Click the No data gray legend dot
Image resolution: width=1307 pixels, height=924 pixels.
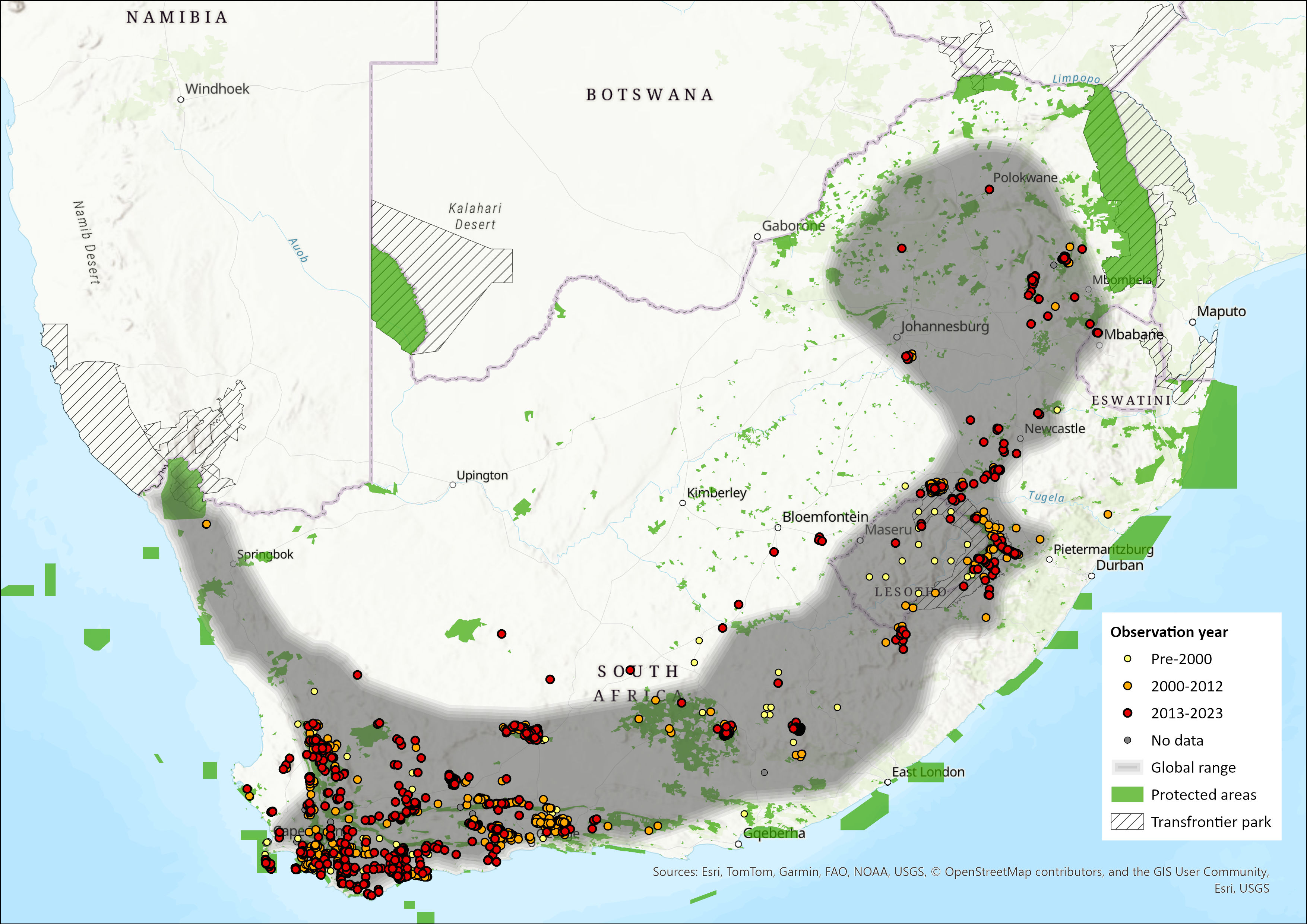(1127, 740)
